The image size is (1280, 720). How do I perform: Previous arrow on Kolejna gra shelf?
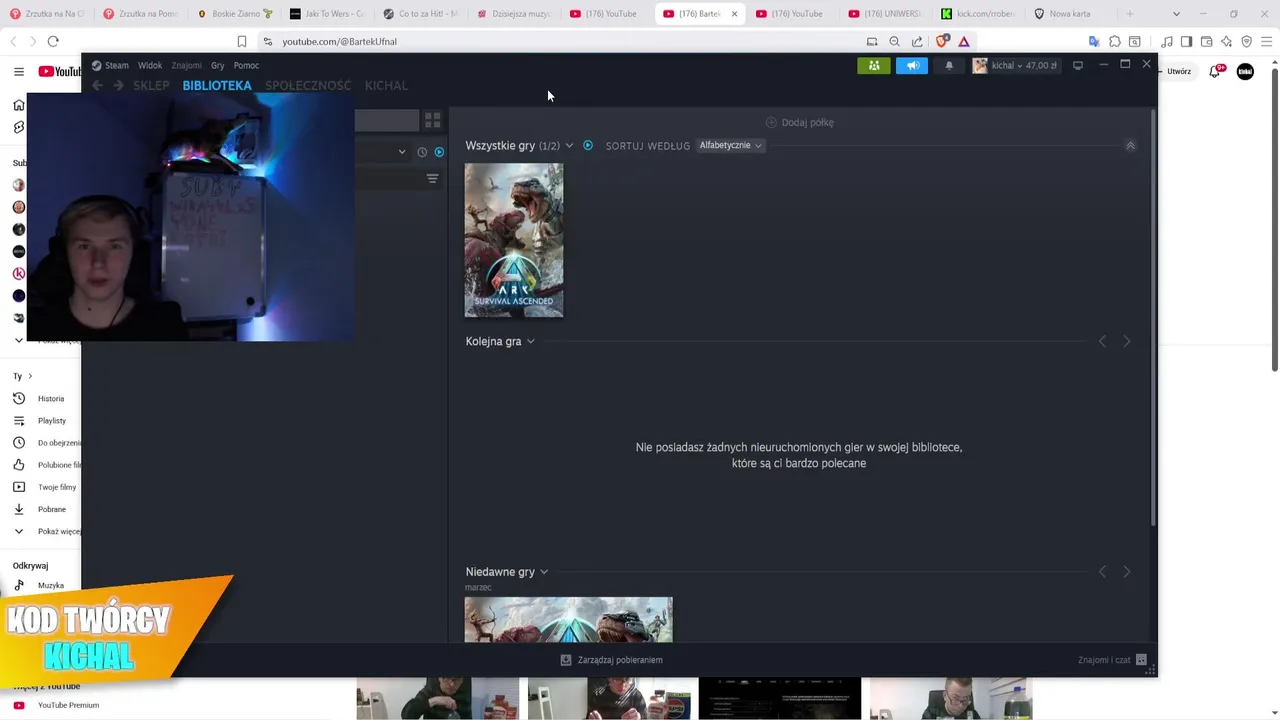click(x=1102, y=342)
